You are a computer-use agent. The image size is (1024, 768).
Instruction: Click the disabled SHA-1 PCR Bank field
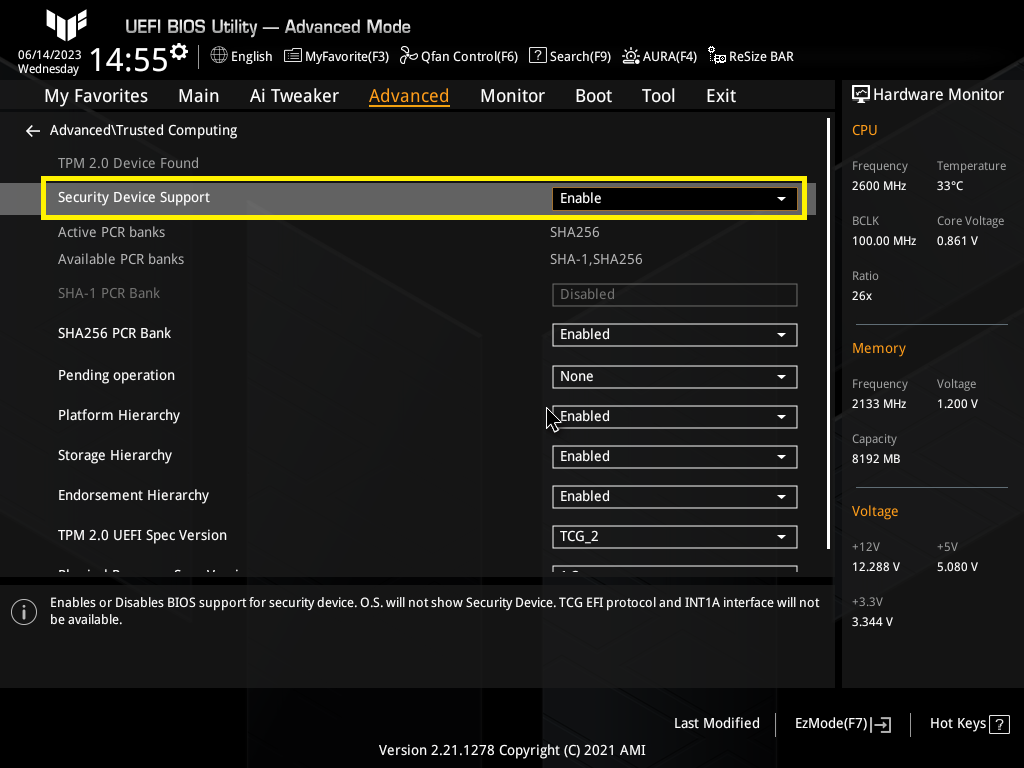675,295
